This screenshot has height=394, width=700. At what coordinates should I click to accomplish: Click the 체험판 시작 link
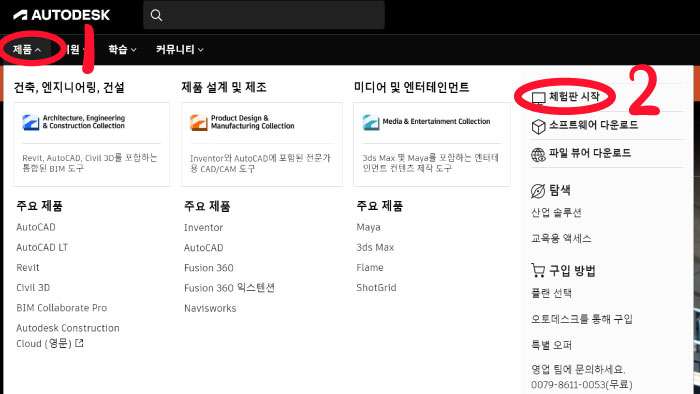(574, 96)
